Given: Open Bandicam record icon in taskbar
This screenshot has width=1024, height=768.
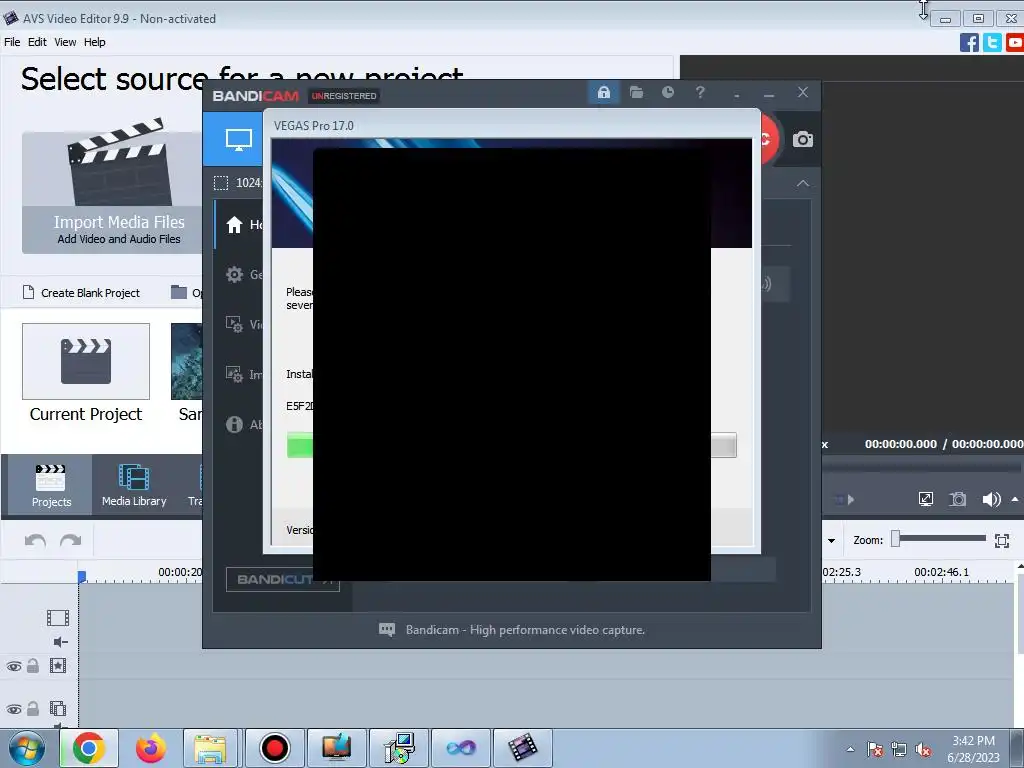Looking at the screenshot, I should tap(274, 748).
